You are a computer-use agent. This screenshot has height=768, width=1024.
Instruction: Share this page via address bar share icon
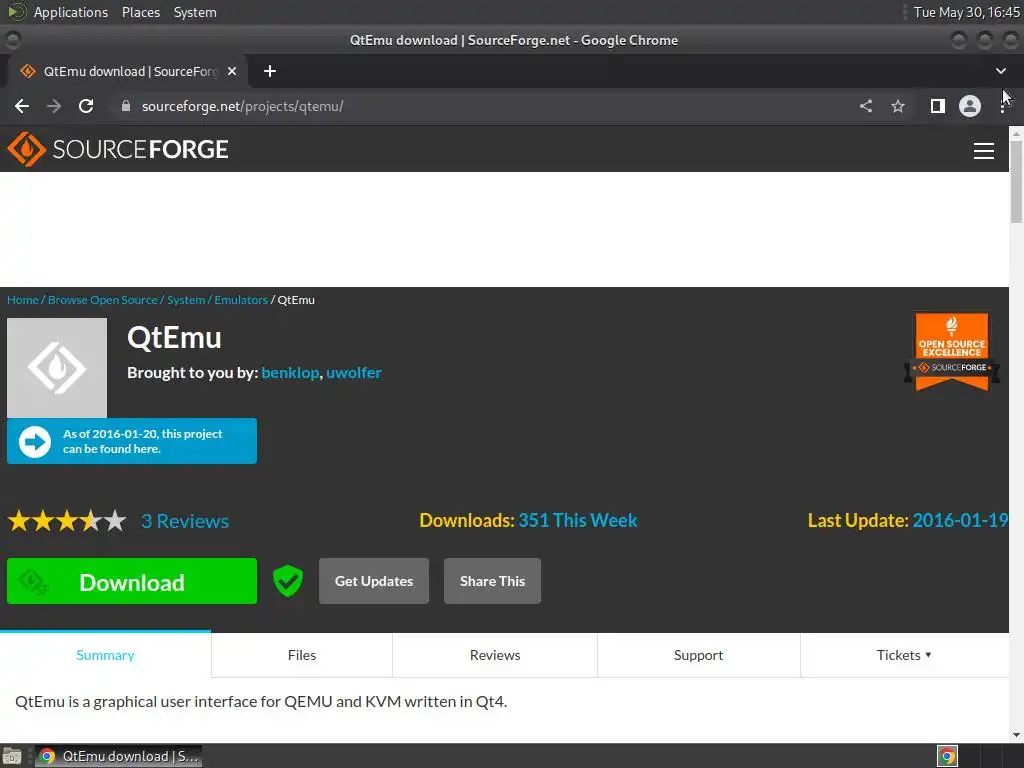click(x=866, y=106)
